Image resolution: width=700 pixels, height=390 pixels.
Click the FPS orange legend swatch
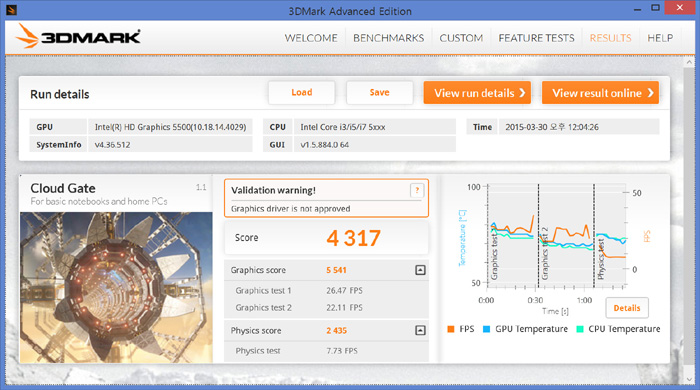450,329
